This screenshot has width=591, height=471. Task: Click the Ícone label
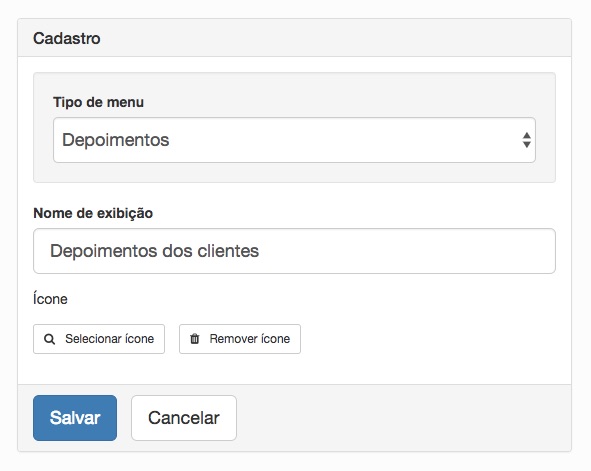50,299
